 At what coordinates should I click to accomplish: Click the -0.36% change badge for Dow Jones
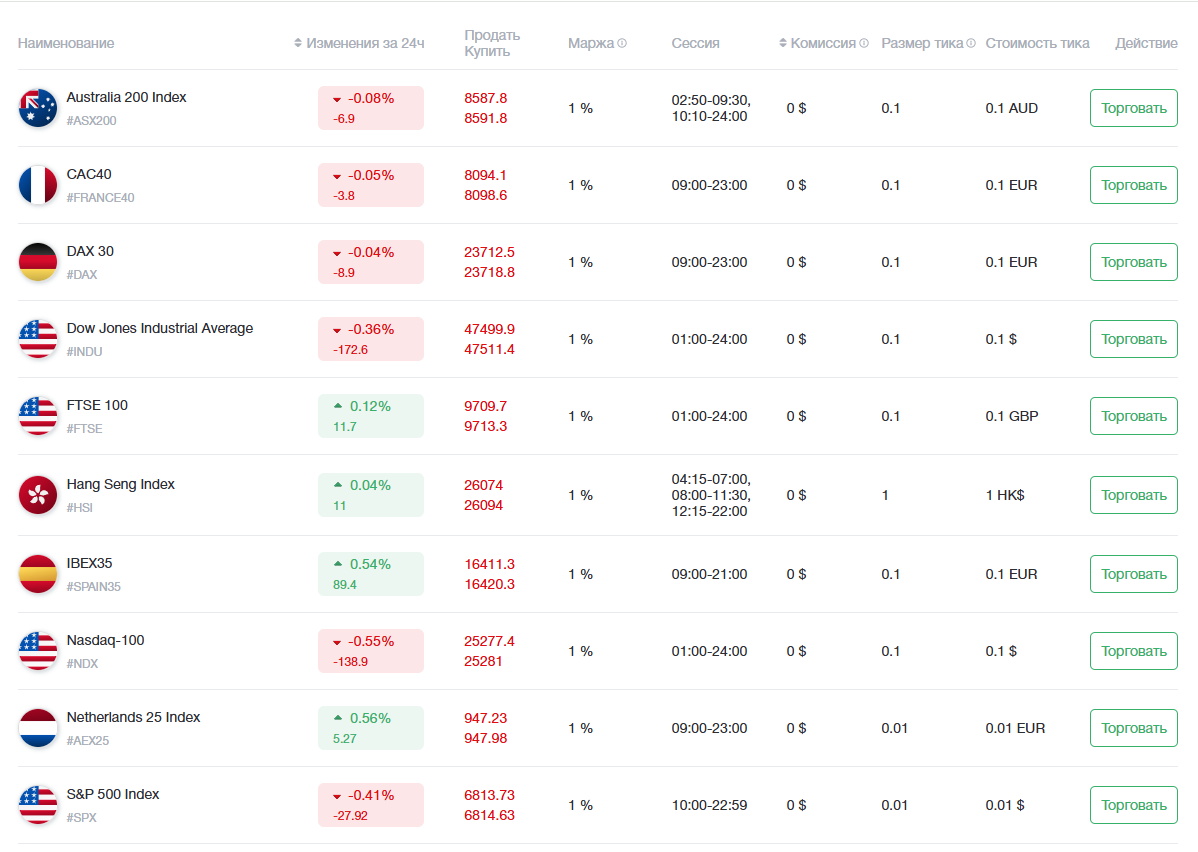pyautogui.click(x=370, y=339)
